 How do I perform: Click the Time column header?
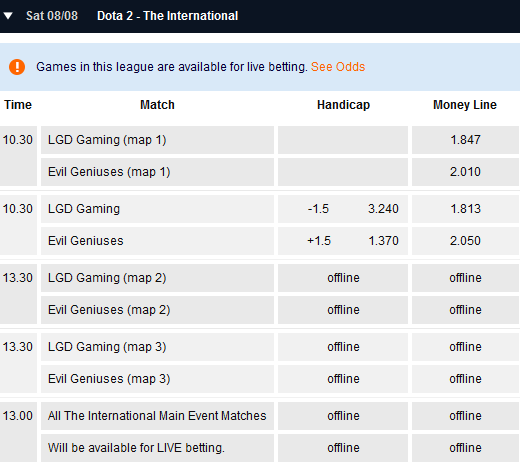coord(18,105)
